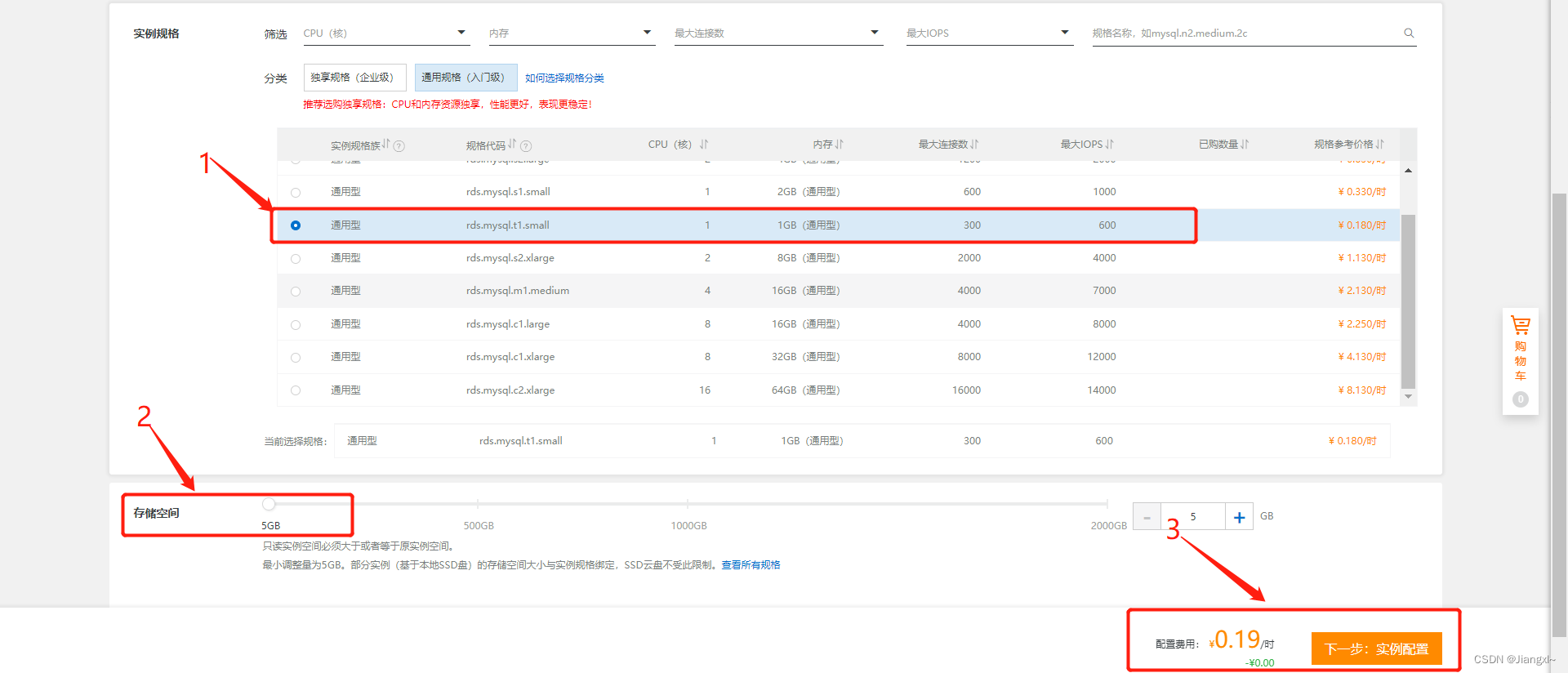This screenshot has height=673, width=1568.
Task: Select radio for rds.mysql.c1.xlarge
Action: pyautogui.click(x=296, y=358)
